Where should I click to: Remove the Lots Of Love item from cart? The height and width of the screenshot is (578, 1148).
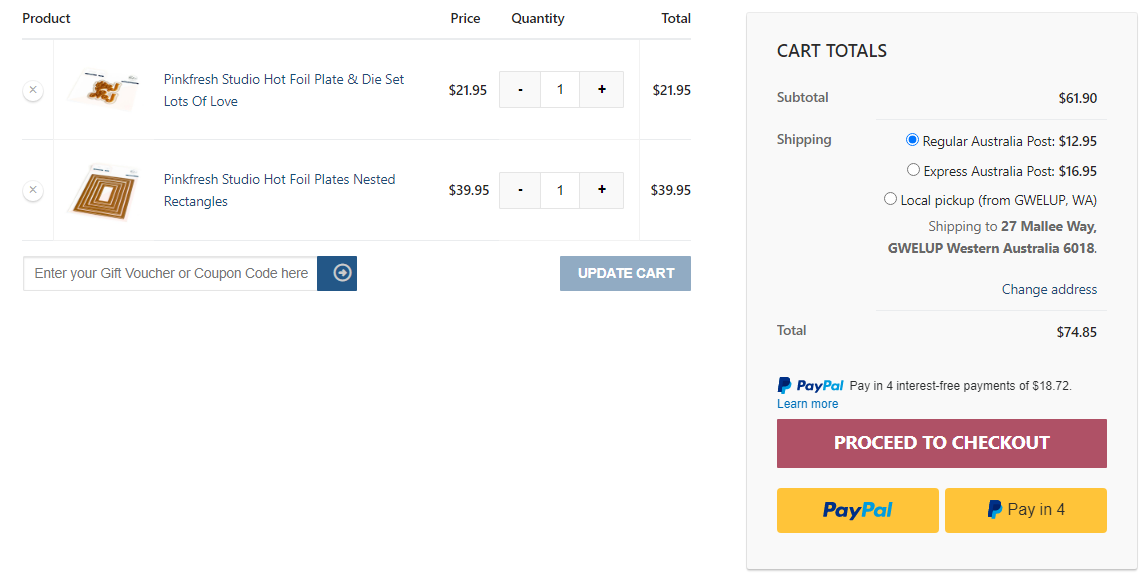32,89
